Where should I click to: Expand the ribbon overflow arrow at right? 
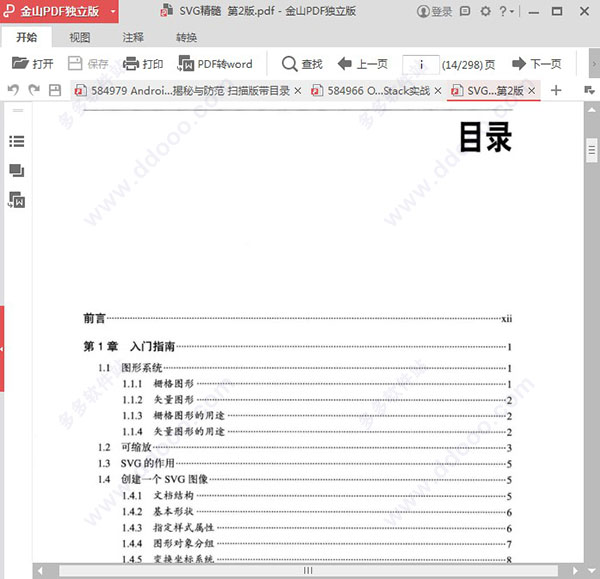pos(594,64)
